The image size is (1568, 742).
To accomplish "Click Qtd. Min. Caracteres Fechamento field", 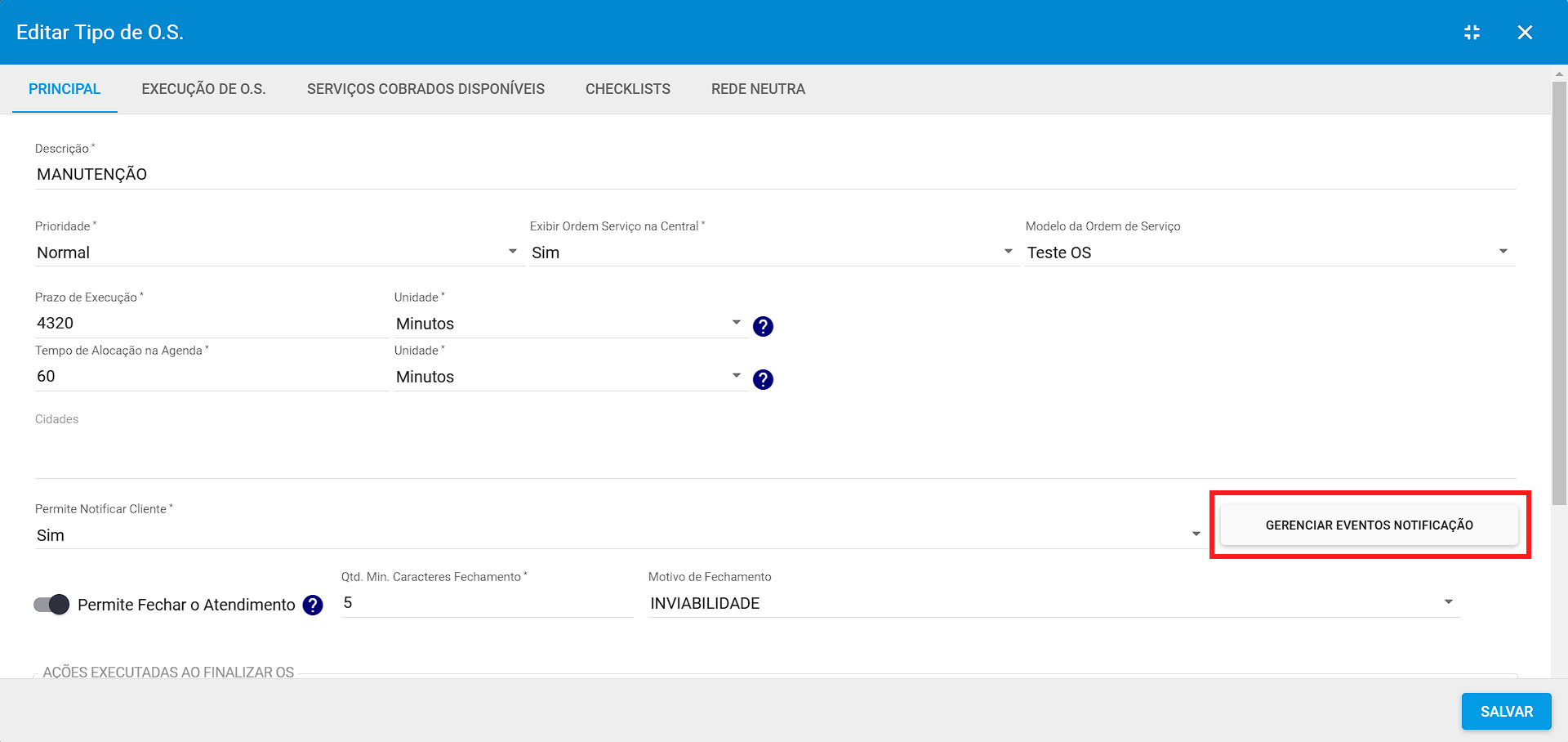I will pos(487,603).
